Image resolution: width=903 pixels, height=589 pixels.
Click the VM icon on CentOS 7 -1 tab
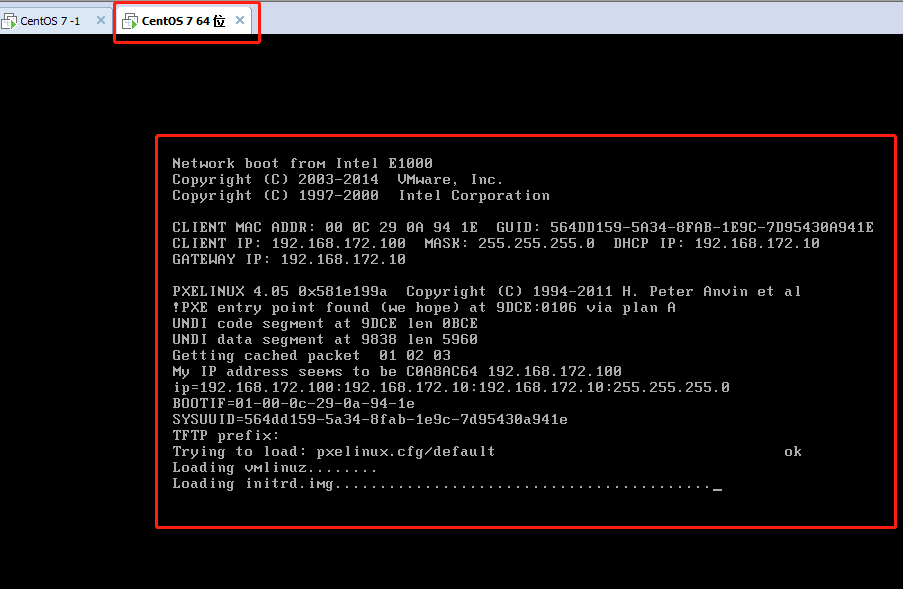pos(9,21)
